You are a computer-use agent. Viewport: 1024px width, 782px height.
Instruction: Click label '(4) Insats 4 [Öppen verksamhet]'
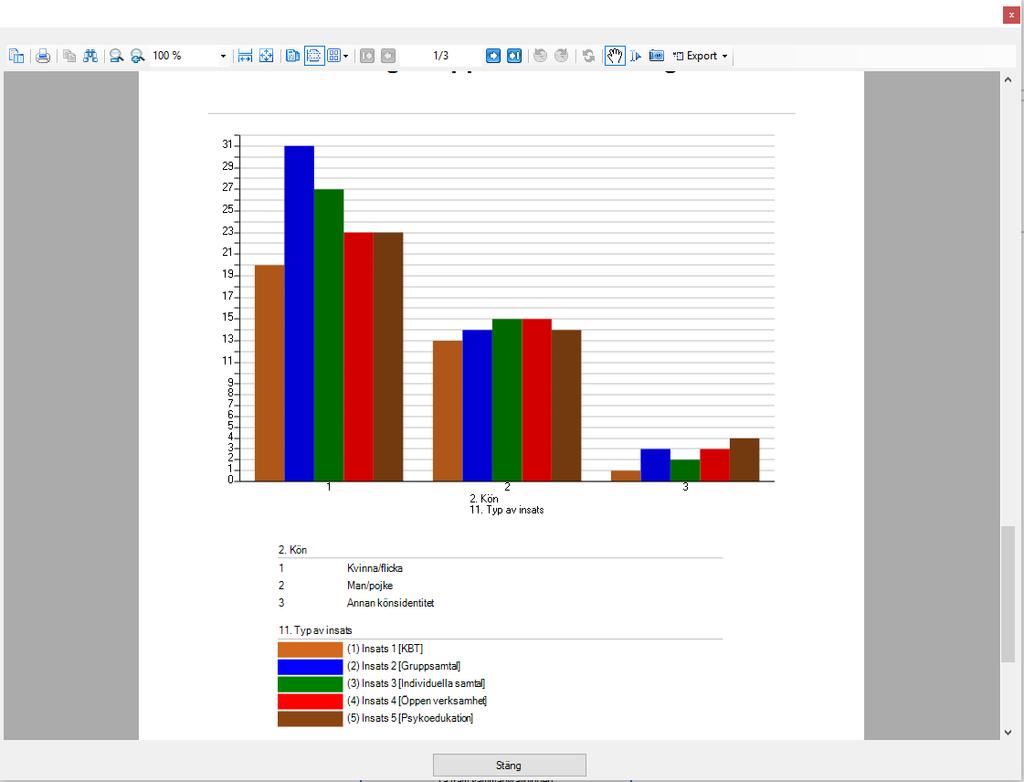417,701
